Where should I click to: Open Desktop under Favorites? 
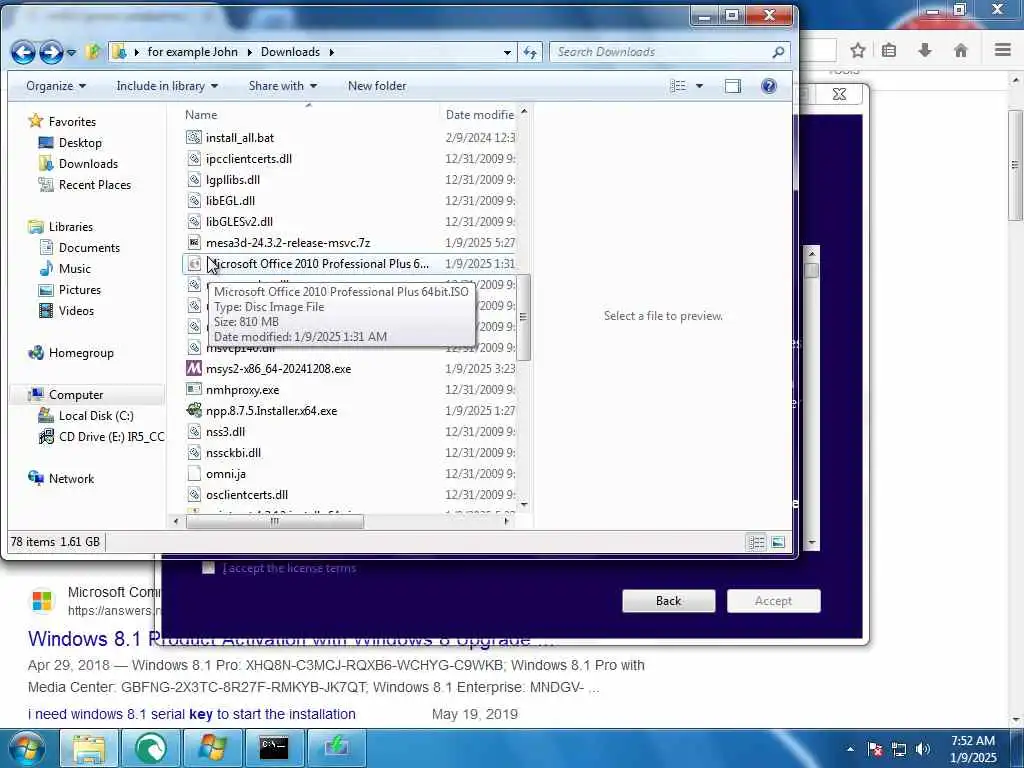(x=80, y=142)
